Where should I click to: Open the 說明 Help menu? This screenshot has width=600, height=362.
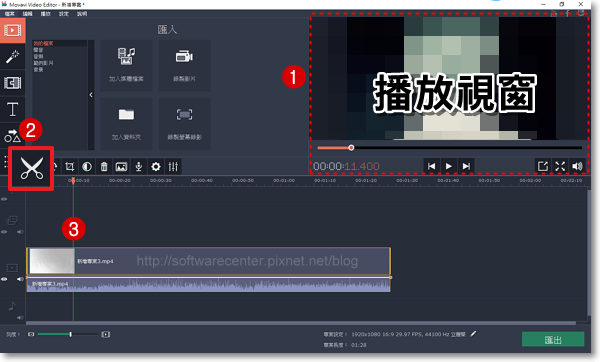[x=82, y=14]
